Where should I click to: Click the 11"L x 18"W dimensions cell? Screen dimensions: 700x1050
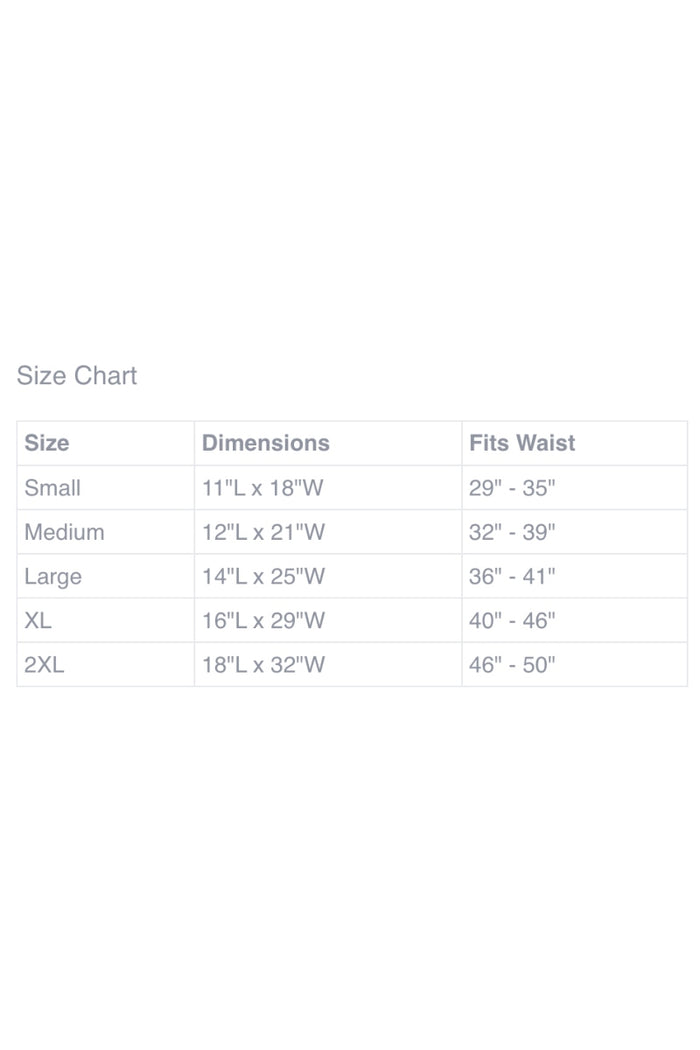(328, 488)
